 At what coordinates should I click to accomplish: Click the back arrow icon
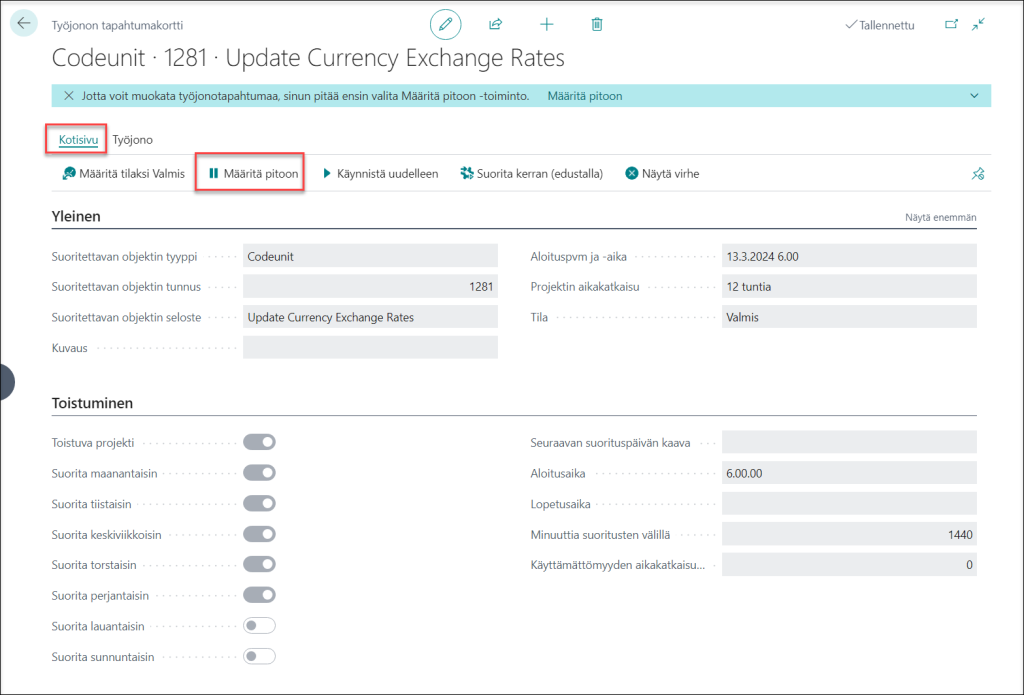click(24, 24)
